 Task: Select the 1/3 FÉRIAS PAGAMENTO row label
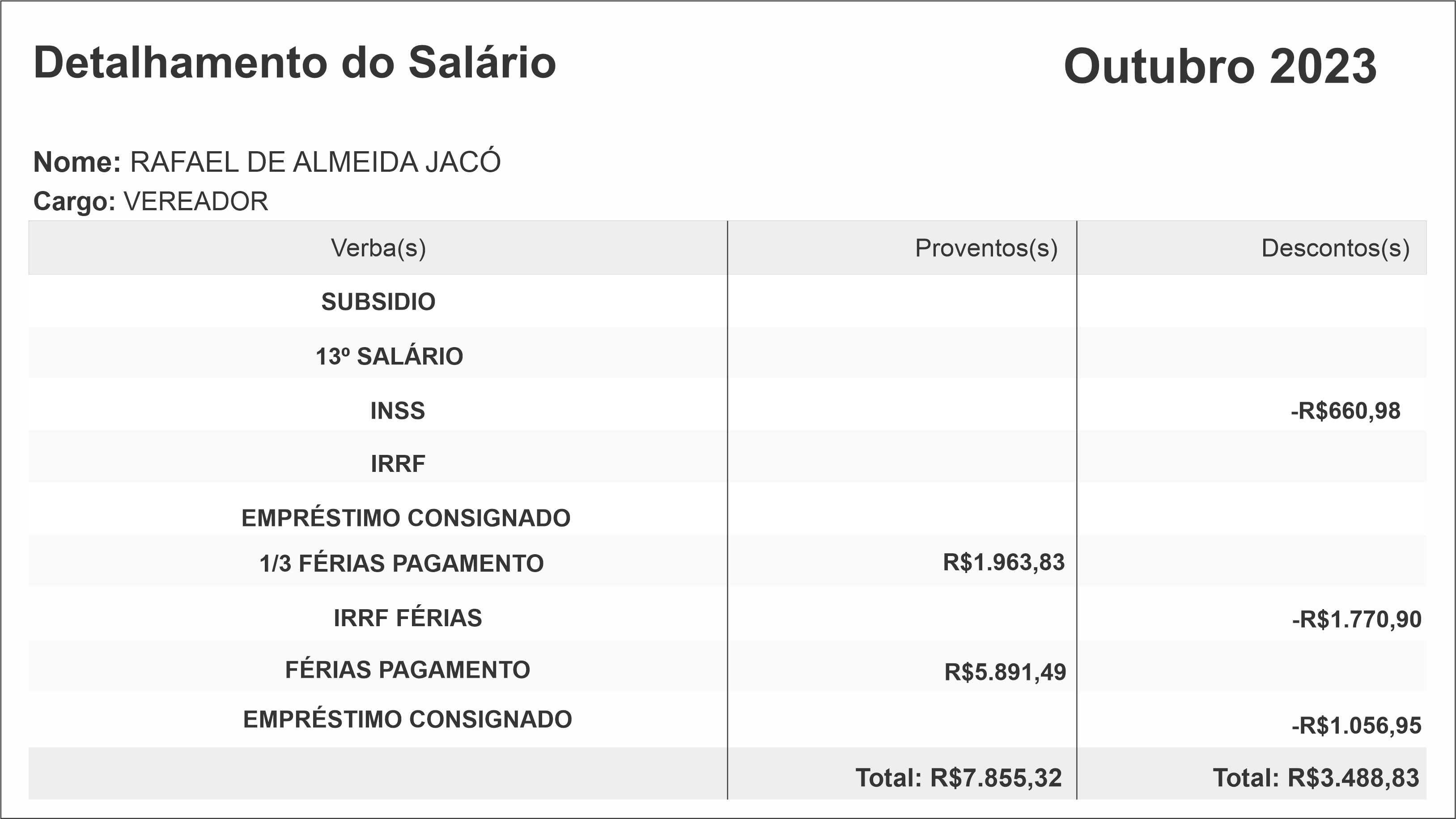(x=401, y=564)
